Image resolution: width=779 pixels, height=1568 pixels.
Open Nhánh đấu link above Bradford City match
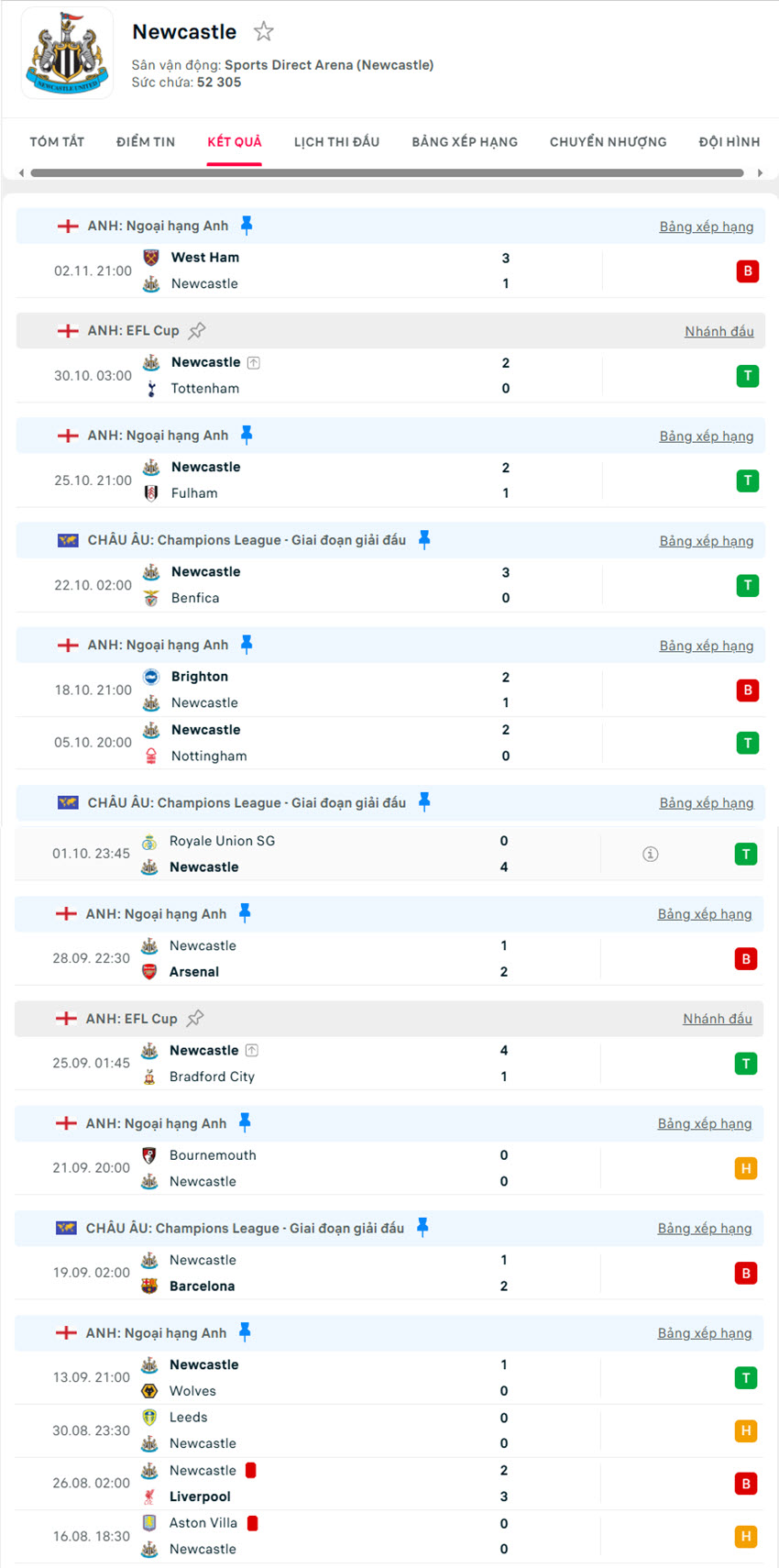pos(717,1019)
